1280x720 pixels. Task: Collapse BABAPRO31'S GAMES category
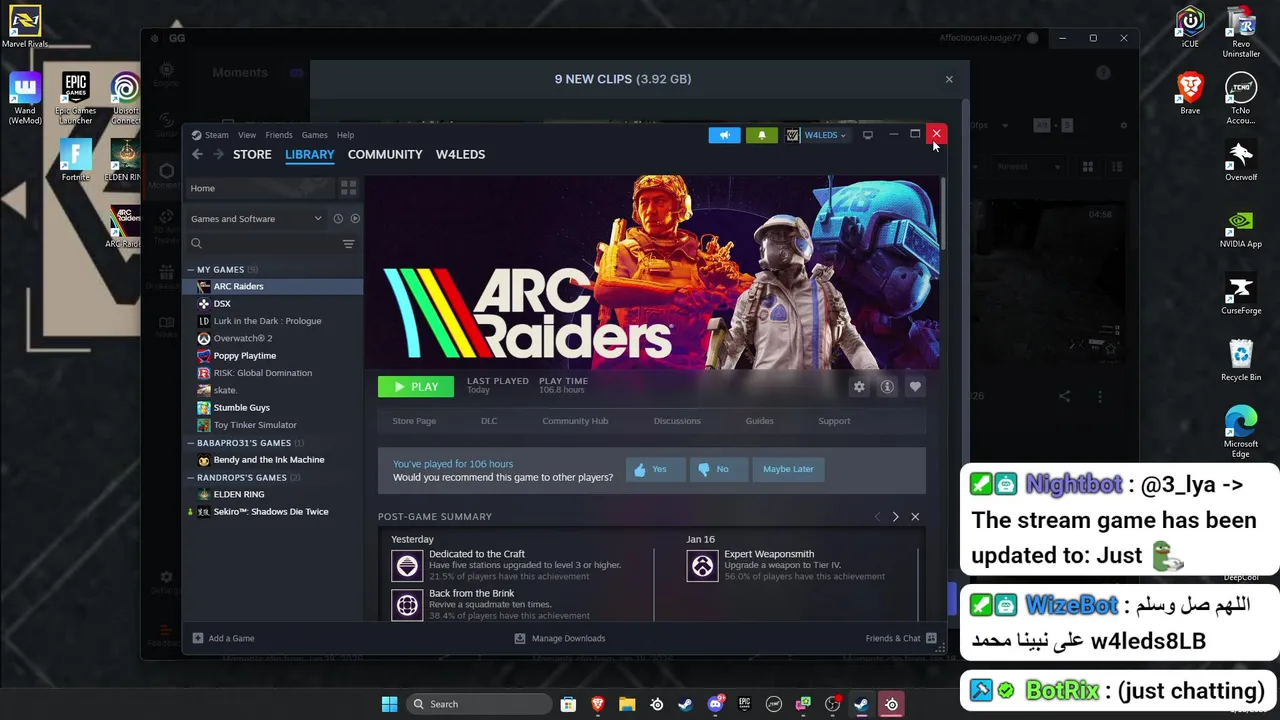[x=191, y=443]
